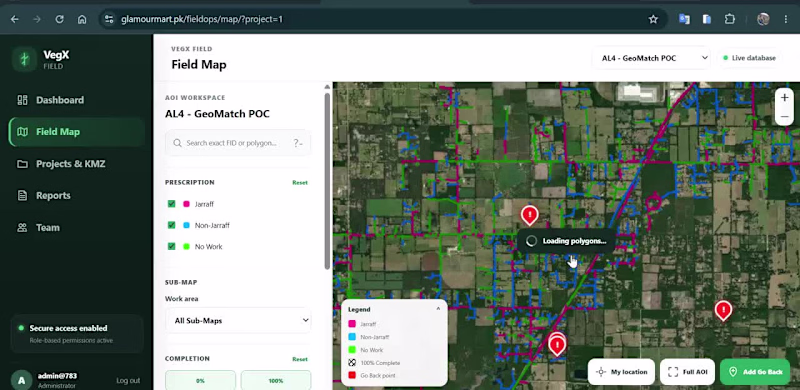
Task: Click the Log out link
Action: pos(128,380)
